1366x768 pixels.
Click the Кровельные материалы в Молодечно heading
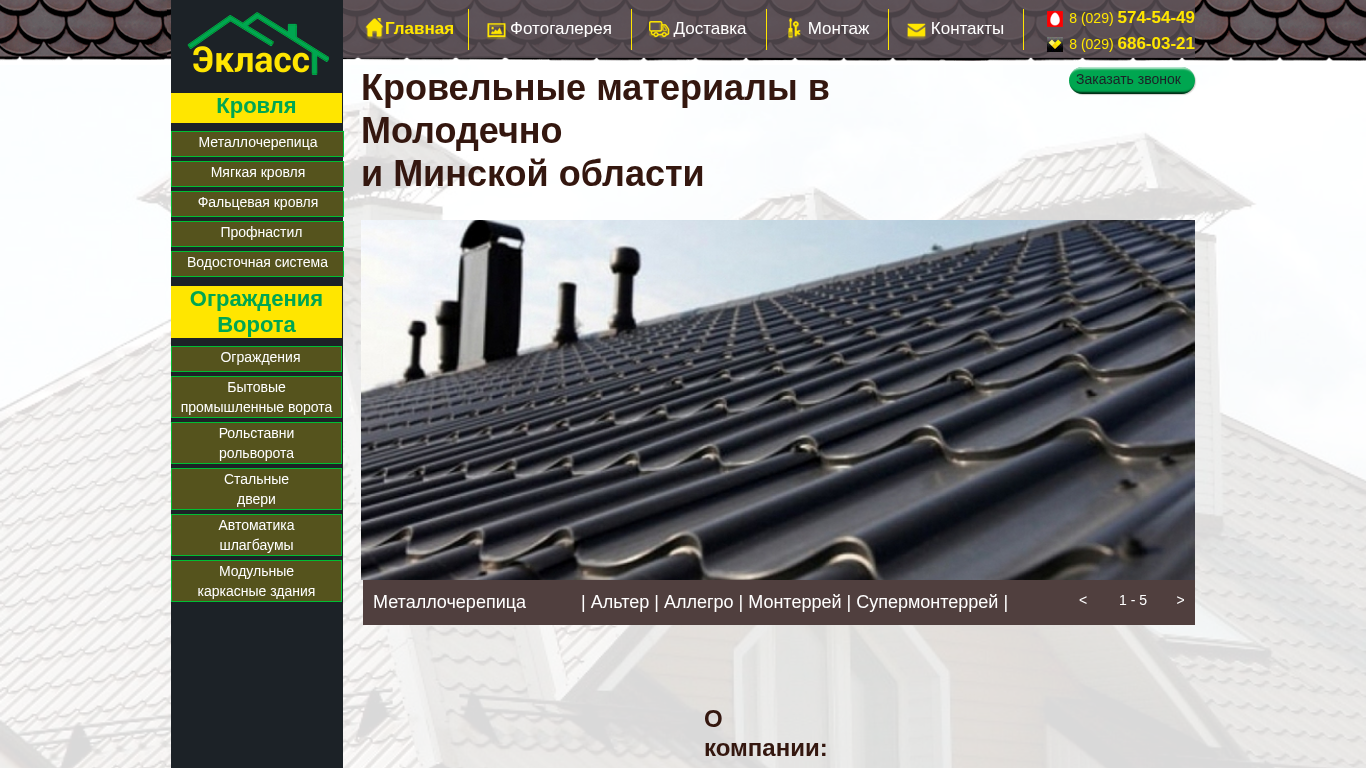(595, 131)
